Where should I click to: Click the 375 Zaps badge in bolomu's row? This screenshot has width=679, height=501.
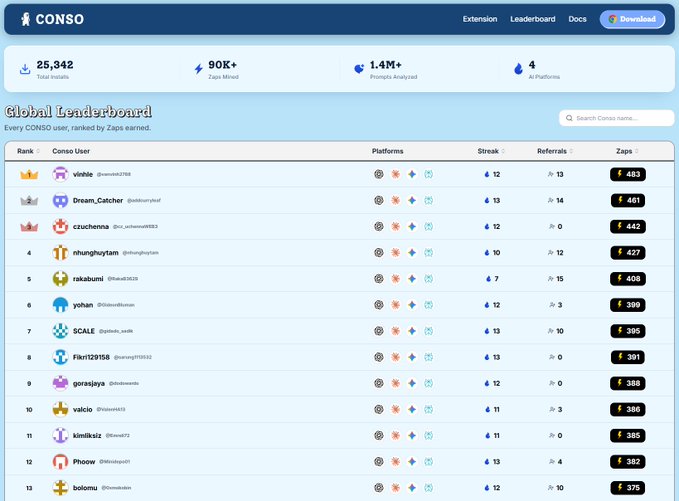click(x=628, y=488)
